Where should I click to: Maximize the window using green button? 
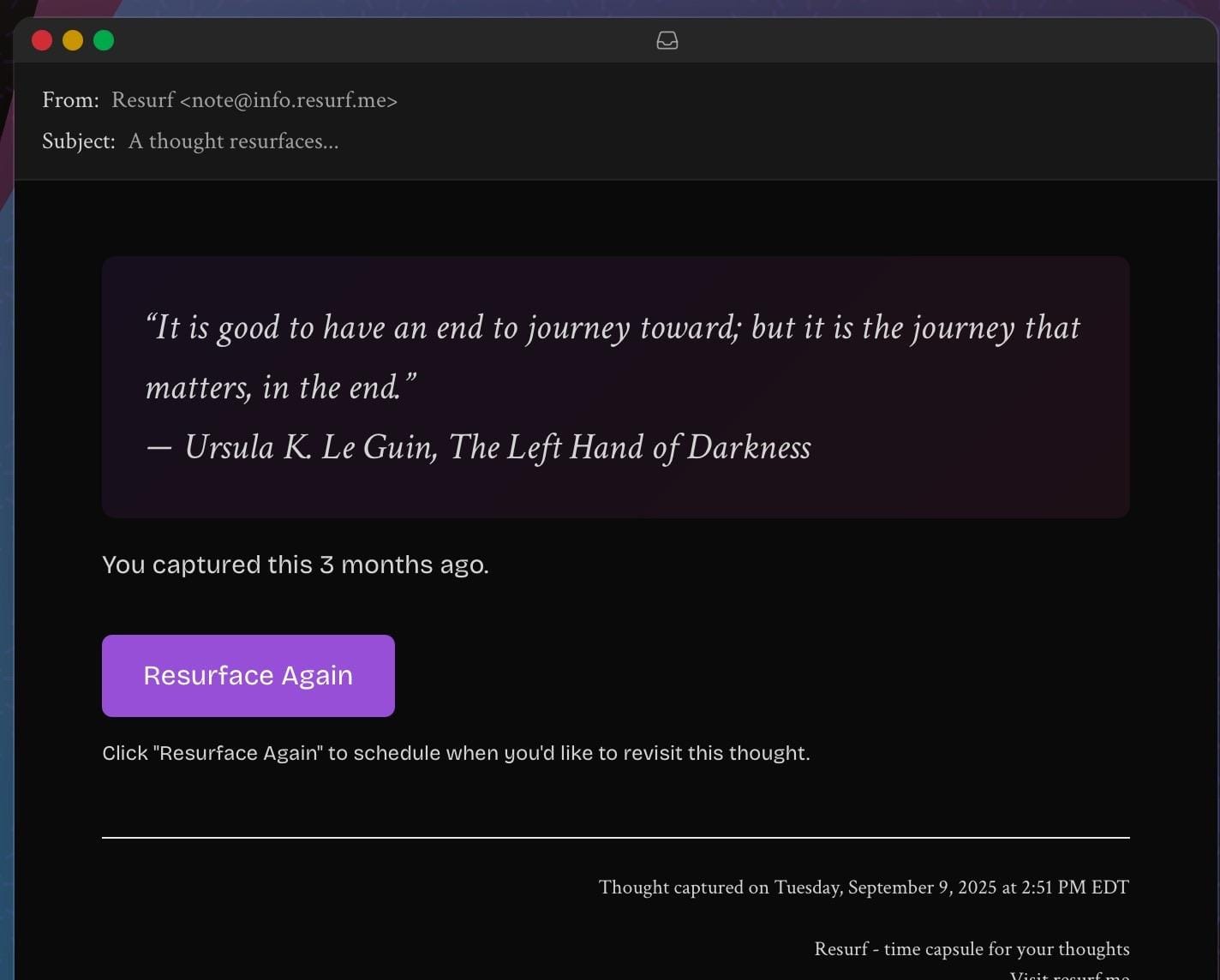tap(104, 40)
